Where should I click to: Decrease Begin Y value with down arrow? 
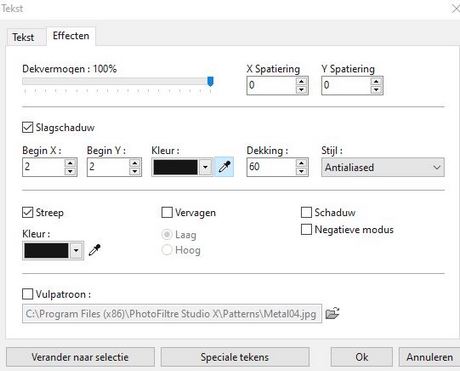click(x=135, y=171)
